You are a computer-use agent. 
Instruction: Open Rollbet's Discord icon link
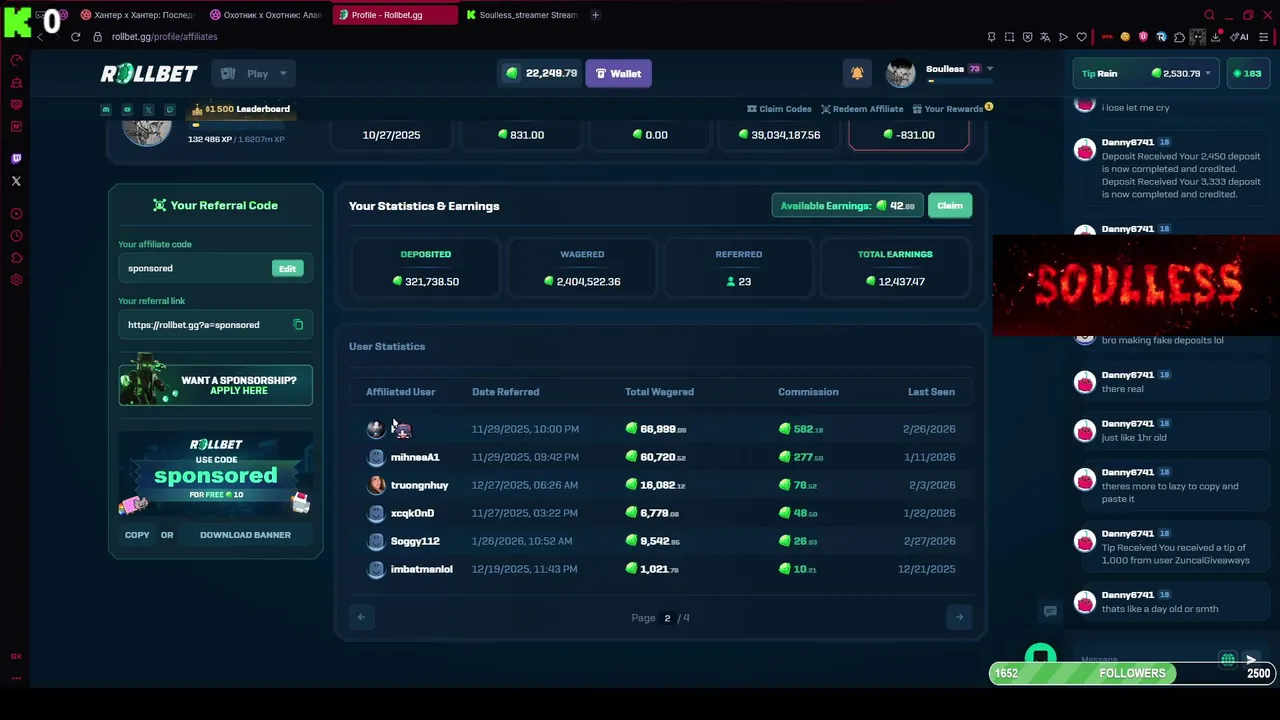click(106, 109)
